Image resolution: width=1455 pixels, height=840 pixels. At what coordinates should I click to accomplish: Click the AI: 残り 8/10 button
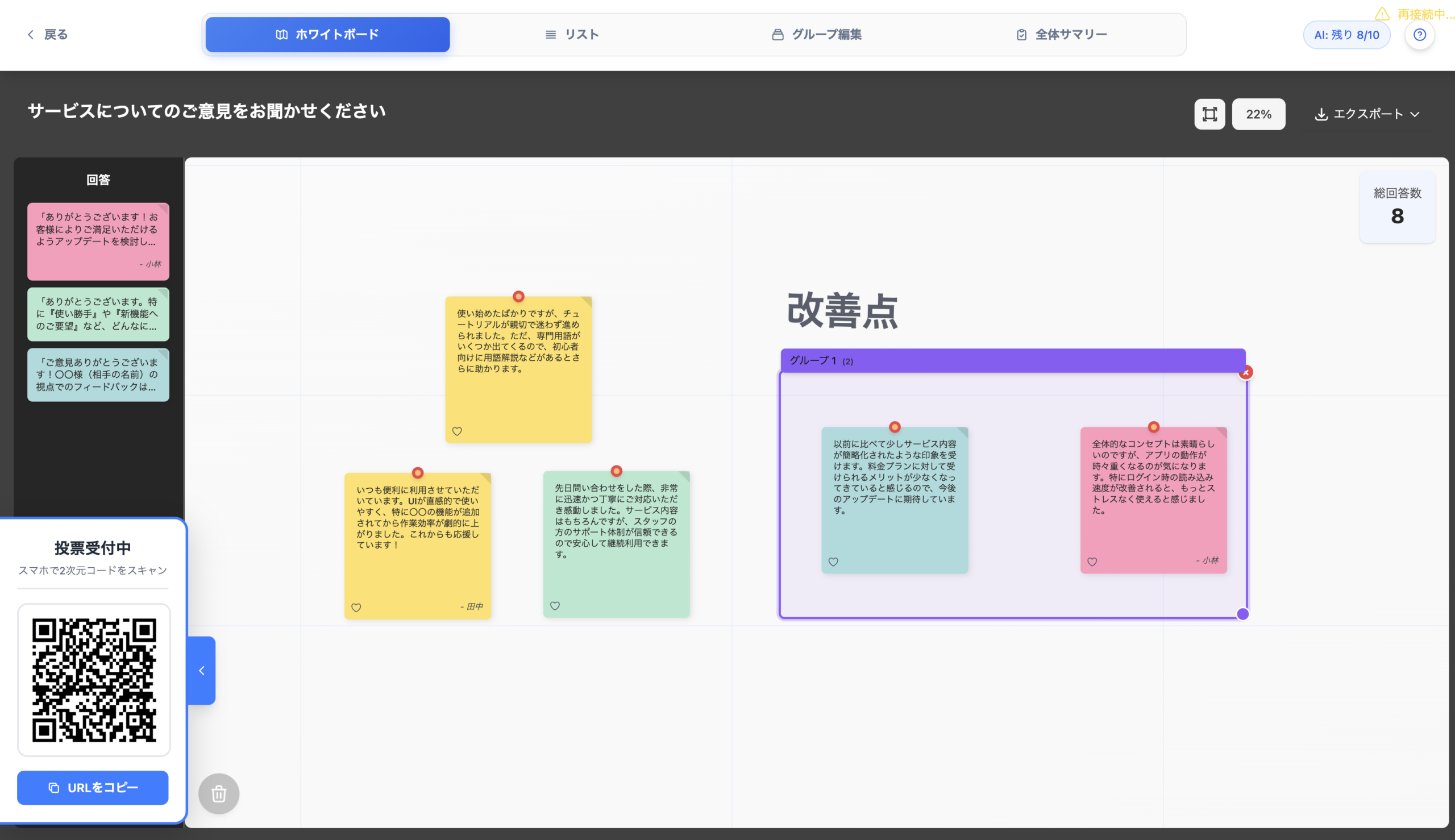click(x=1346, y=35)
